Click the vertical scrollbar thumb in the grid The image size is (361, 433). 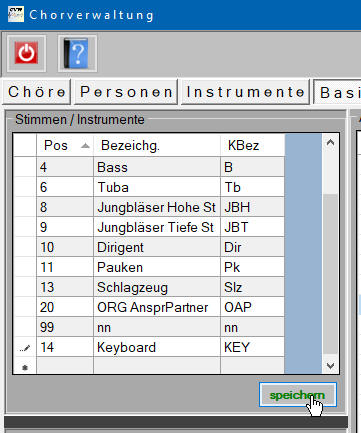pos(330,273)
